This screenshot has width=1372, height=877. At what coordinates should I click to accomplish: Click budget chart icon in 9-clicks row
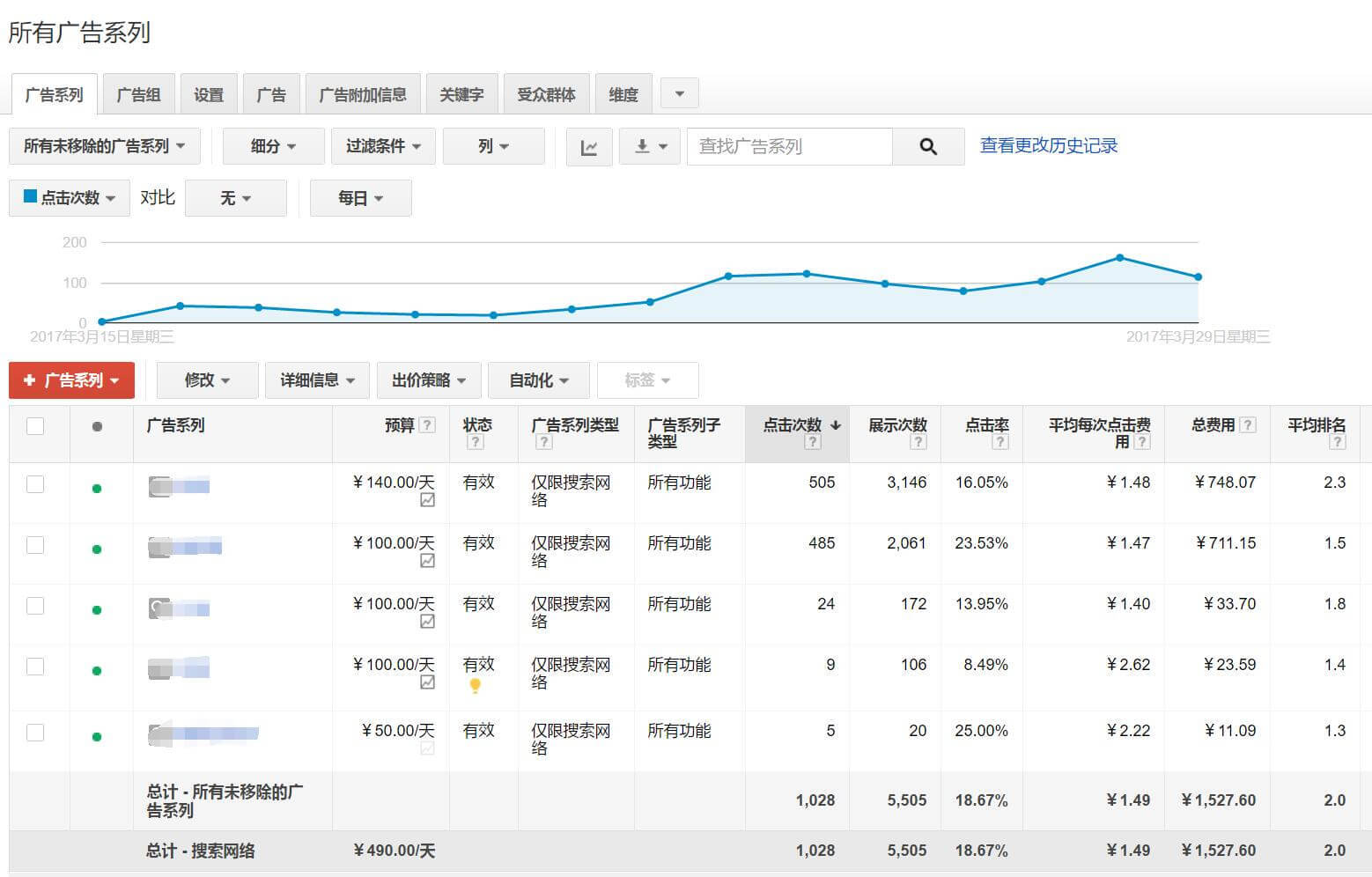(x=427, y=682)
